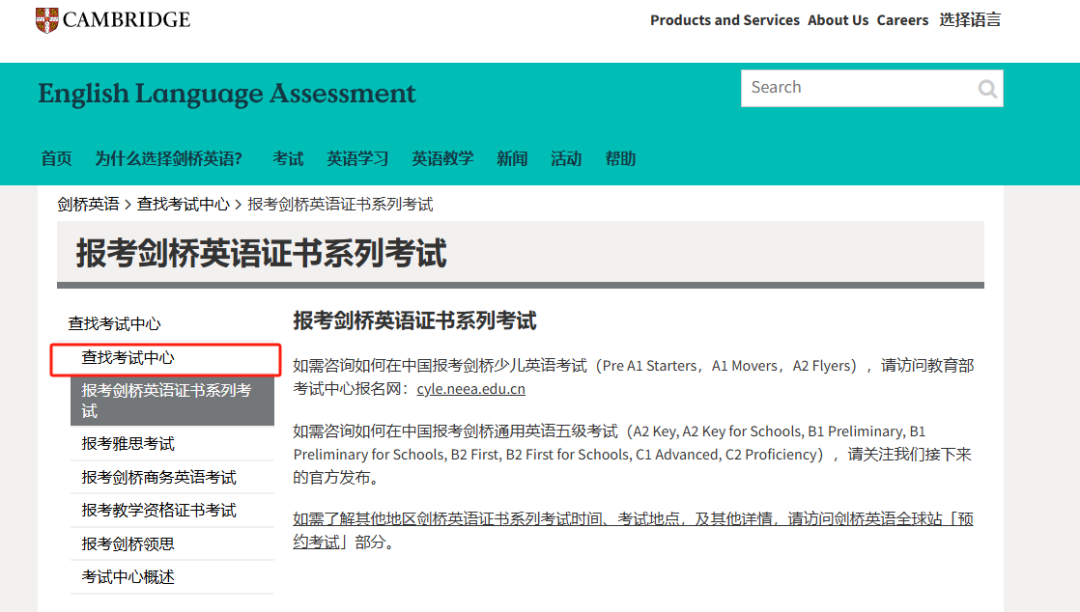Select 考试中心概述 in sidebar
The width and height of the screenshot is (1080, 612).
point(172,577)
